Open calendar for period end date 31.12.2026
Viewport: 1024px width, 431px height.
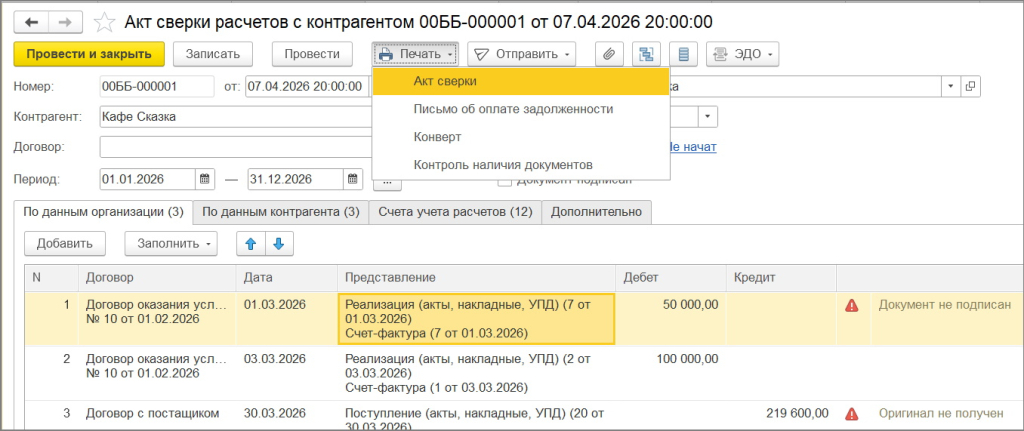pos(352,179)
